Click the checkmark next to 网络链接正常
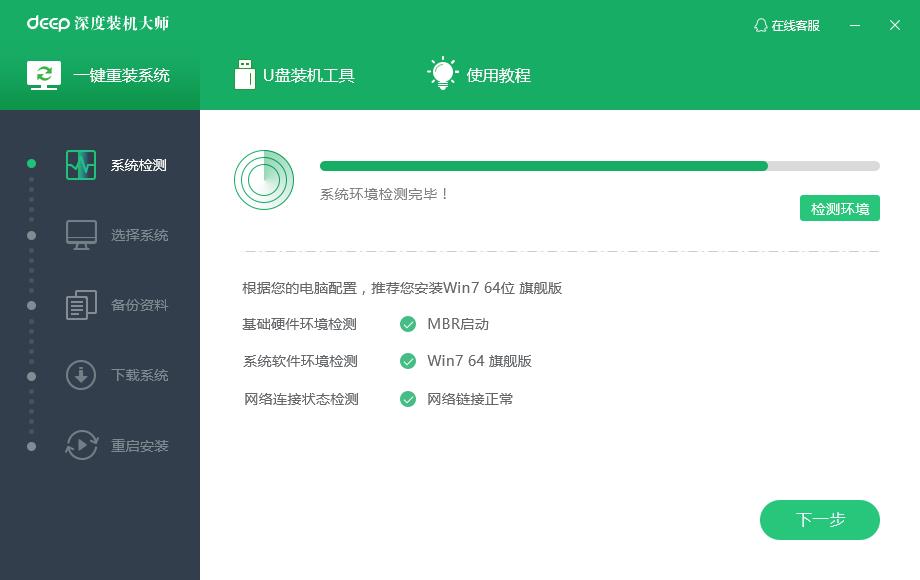This screenshot has height=580, width=920. [408, 399]
